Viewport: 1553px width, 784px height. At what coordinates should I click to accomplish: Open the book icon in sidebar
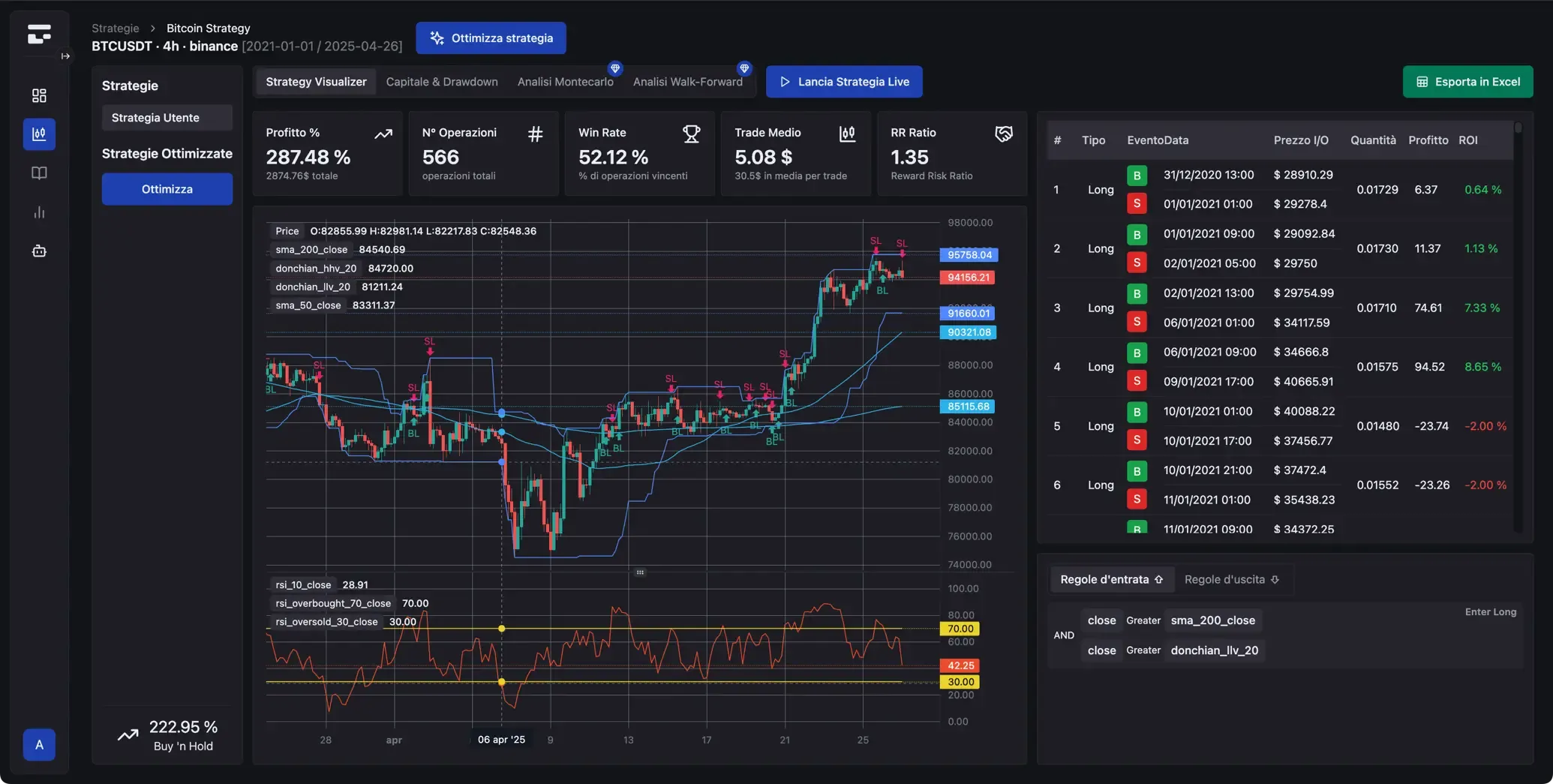pyautogui.click(x=39, y=173)
